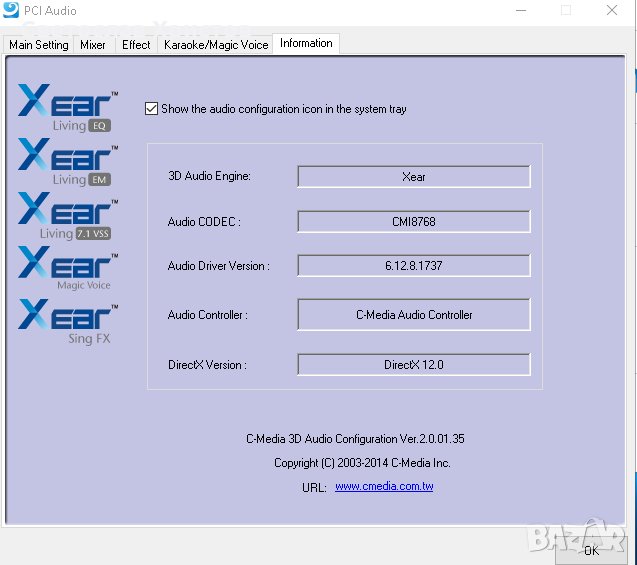Close the PCI Audio window

[x=612, y=11]
